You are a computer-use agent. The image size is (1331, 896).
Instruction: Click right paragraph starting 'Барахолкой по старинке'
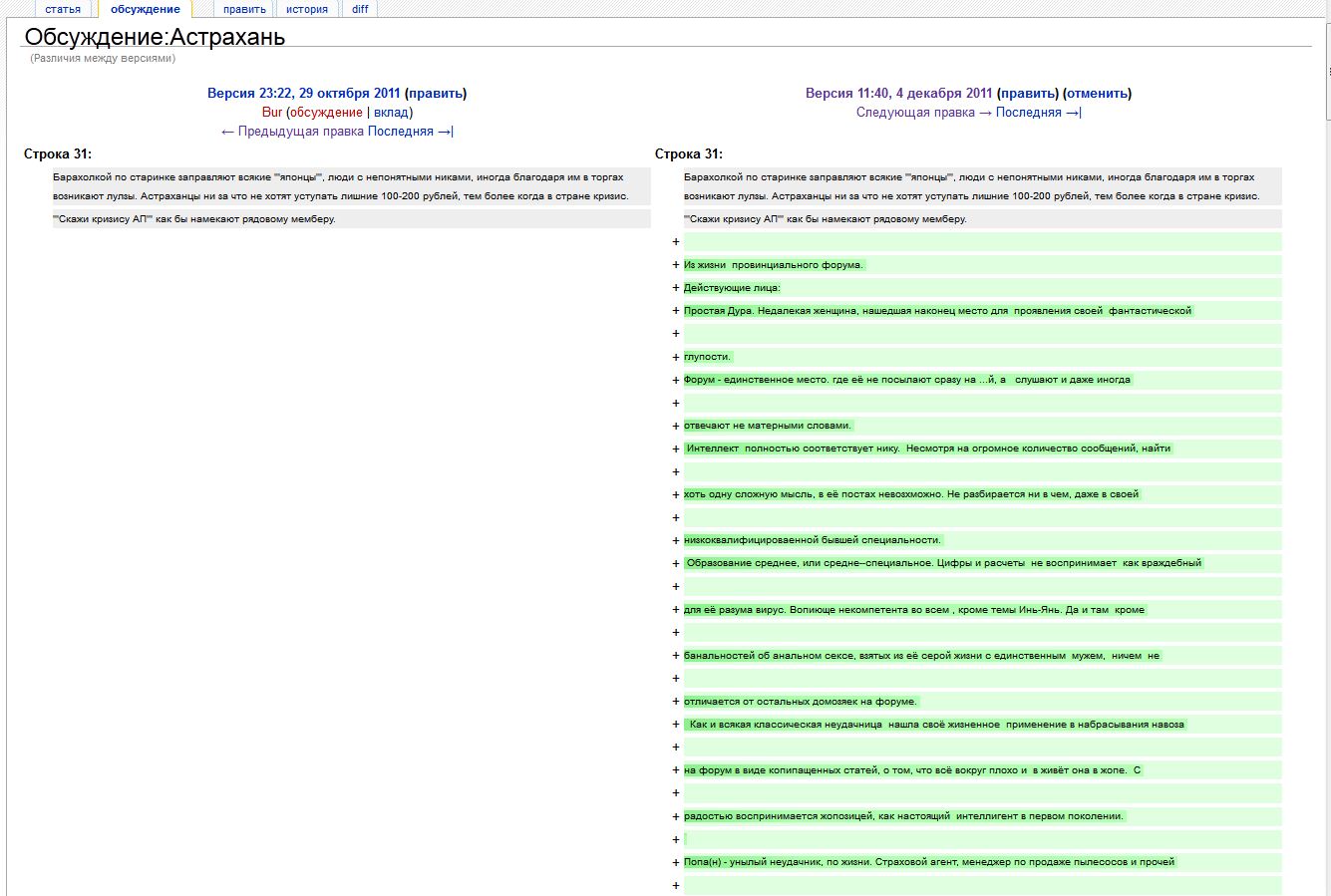982,186
